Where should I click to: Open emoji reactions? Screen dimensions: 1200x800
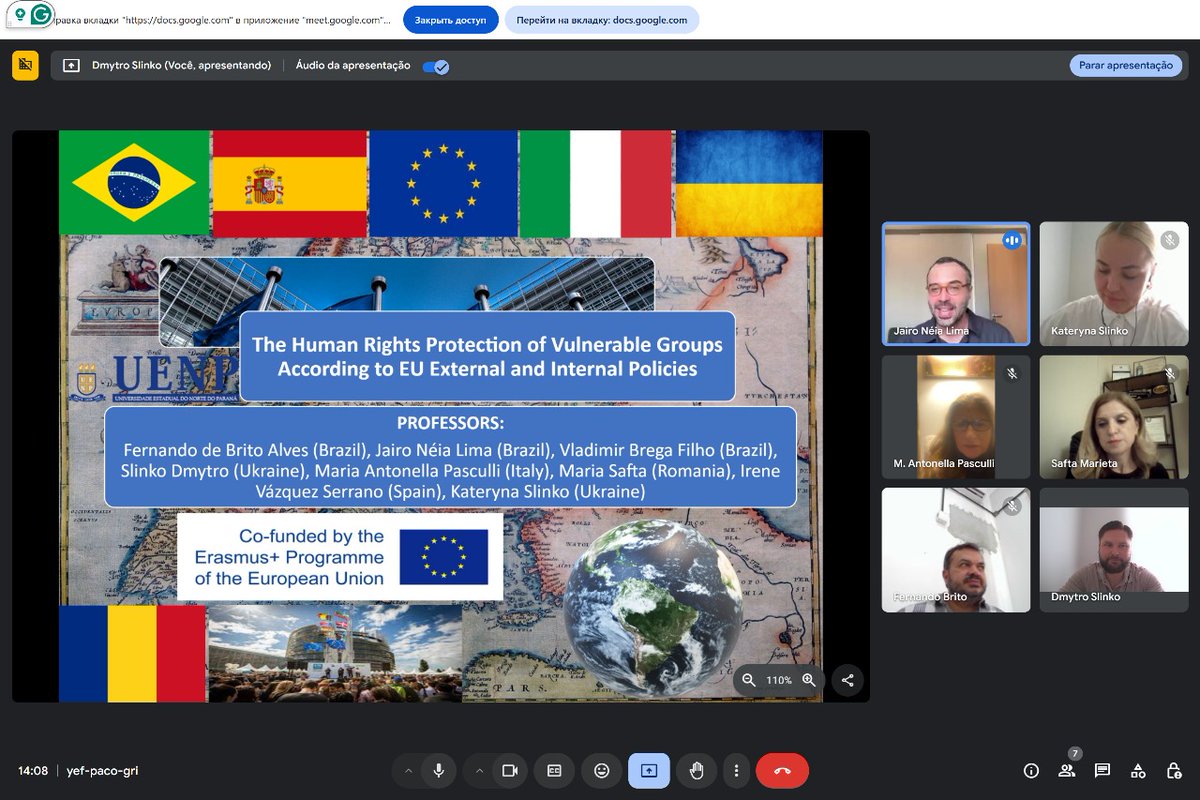602,770
